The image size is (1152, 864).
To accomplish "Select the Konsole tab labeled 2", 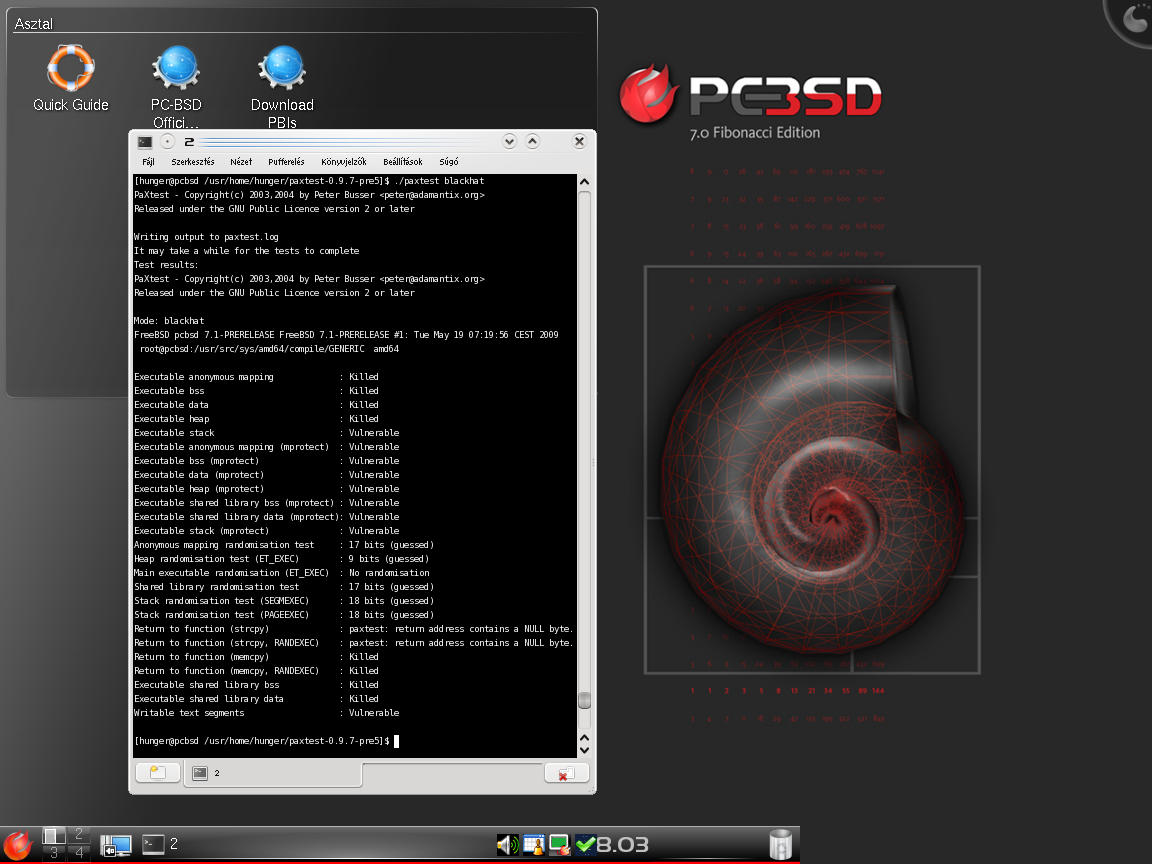I will click(272, 773).
